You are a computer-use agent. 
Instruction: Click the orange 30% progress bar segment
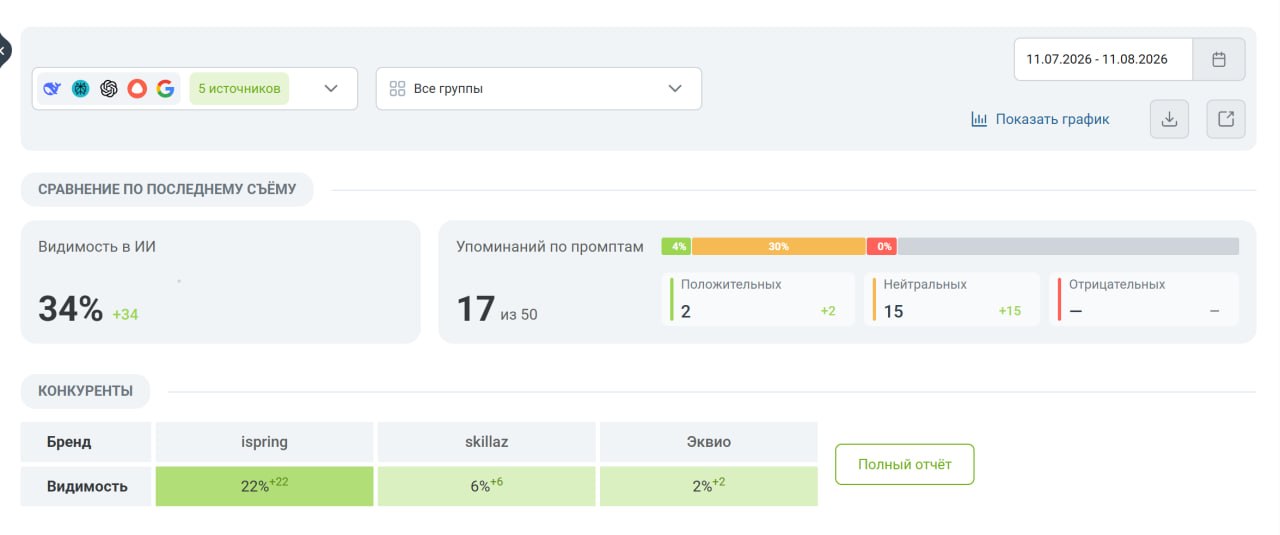[778, 246]
